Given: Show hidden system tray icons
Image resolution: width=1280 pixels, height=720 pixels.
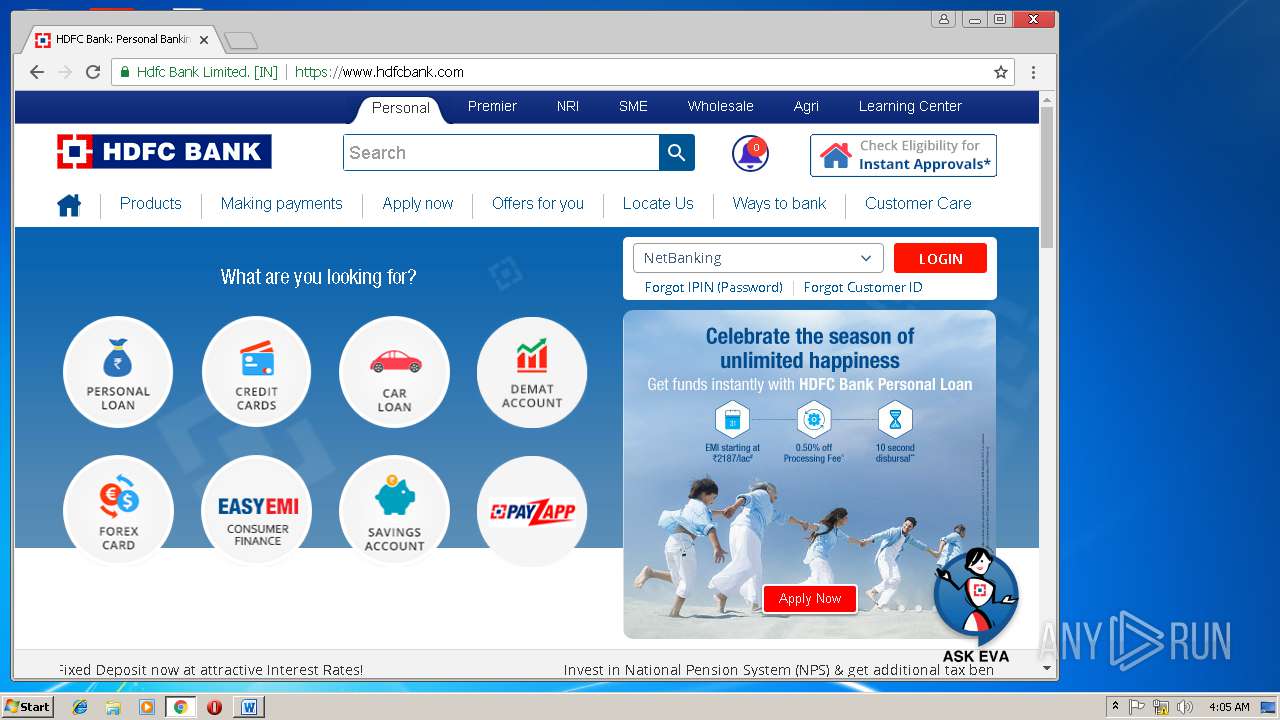Looking at the screenshot, I should click(x=1115, y=707).
